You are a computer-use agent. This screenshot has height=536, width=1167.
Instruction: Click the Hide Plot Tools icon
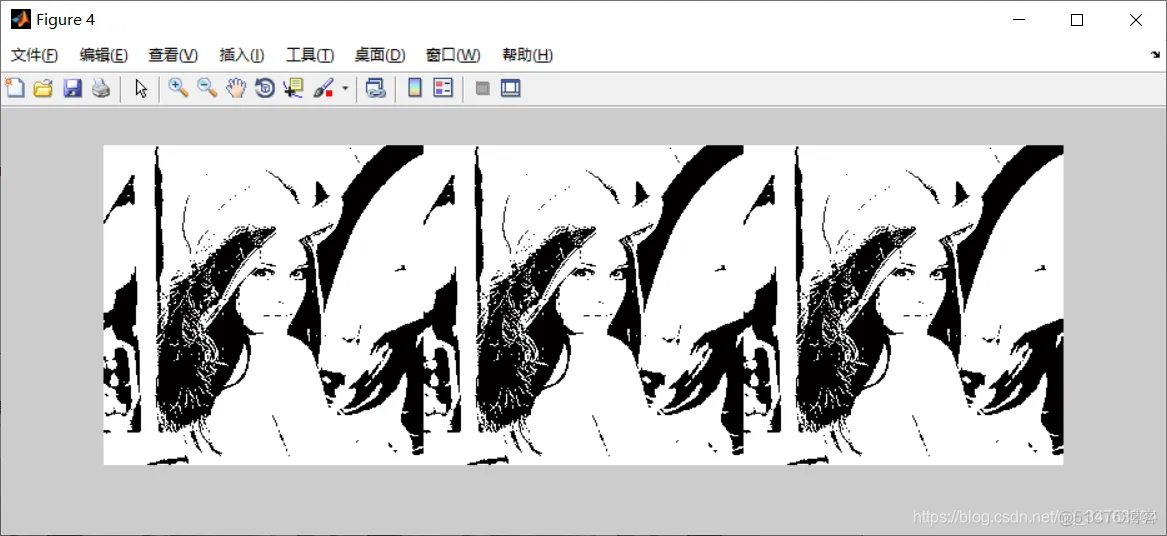coord(482,89)
